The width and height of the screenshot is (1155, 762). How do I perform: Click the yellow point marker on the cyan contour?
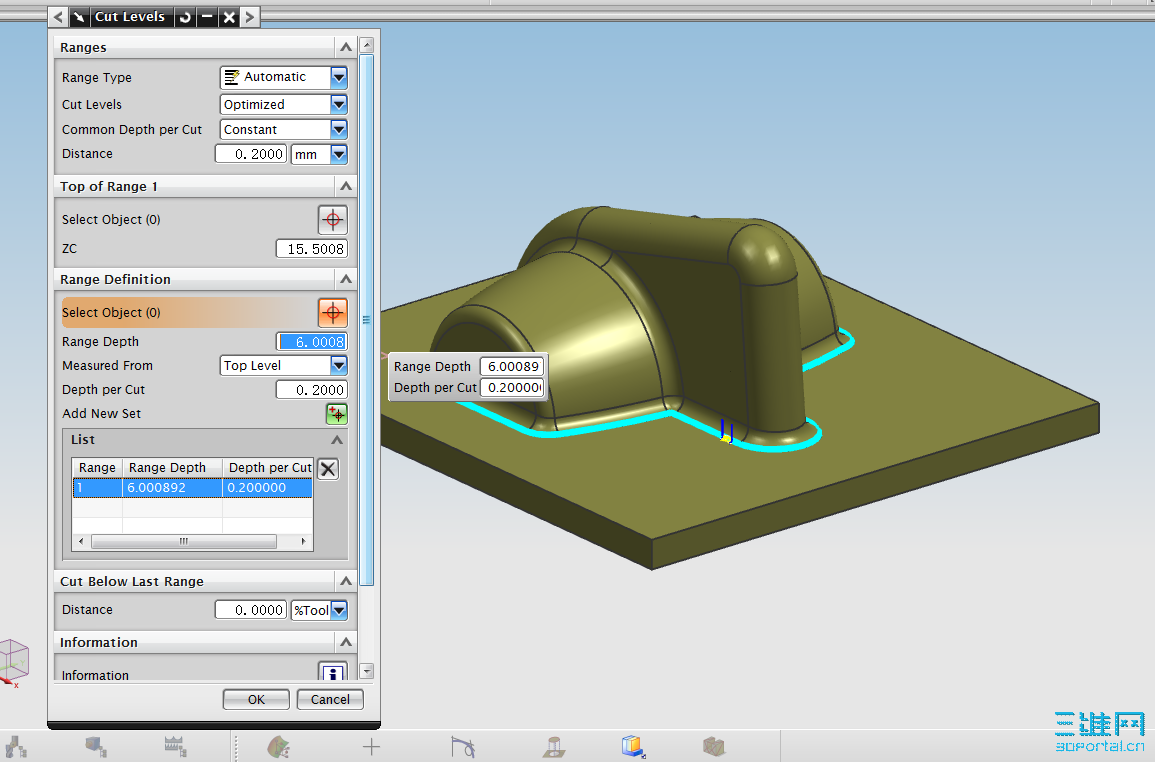[x=726, y=439]
